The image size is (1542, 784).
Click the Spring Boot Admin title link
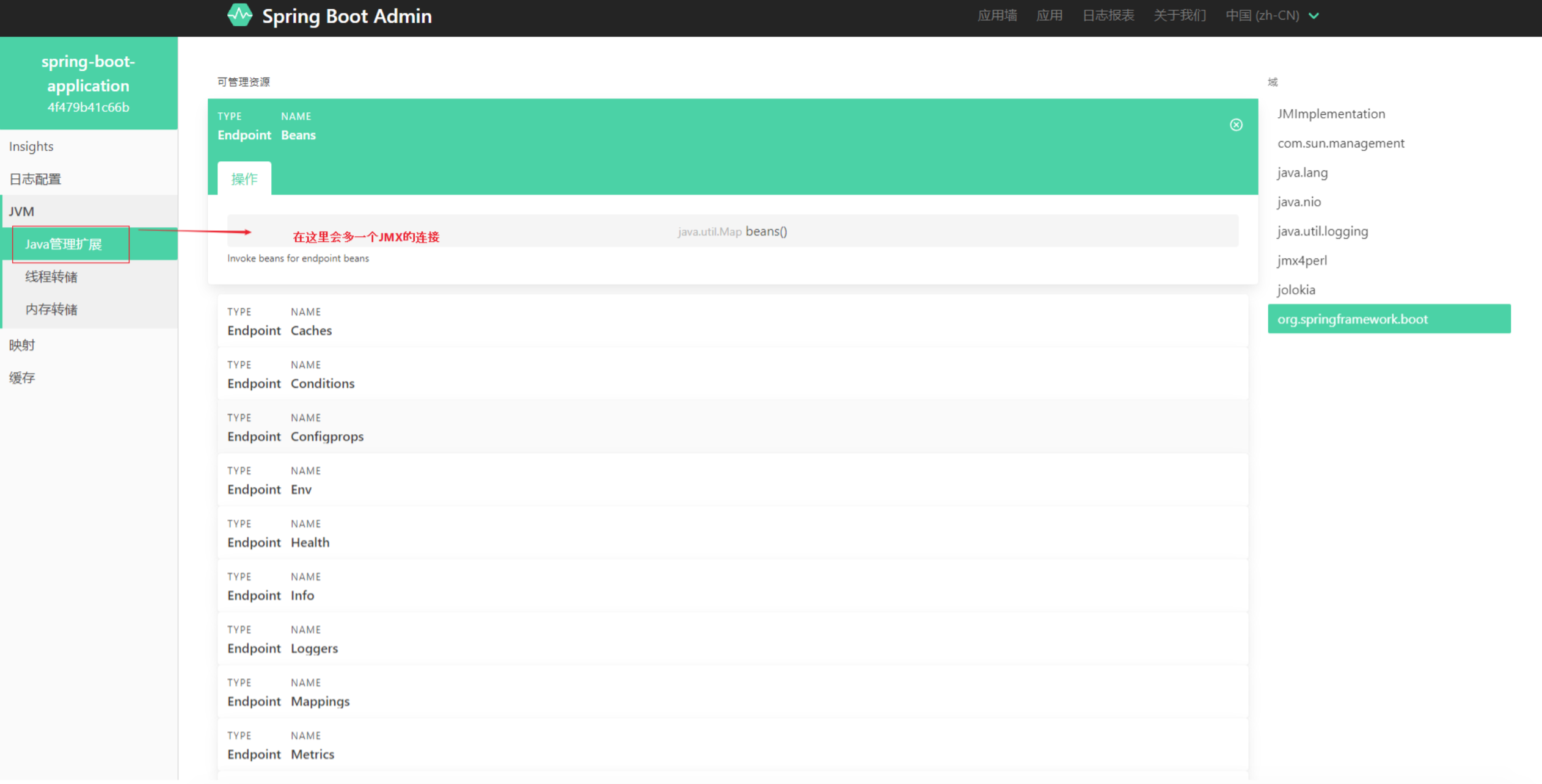coord(347,16)
